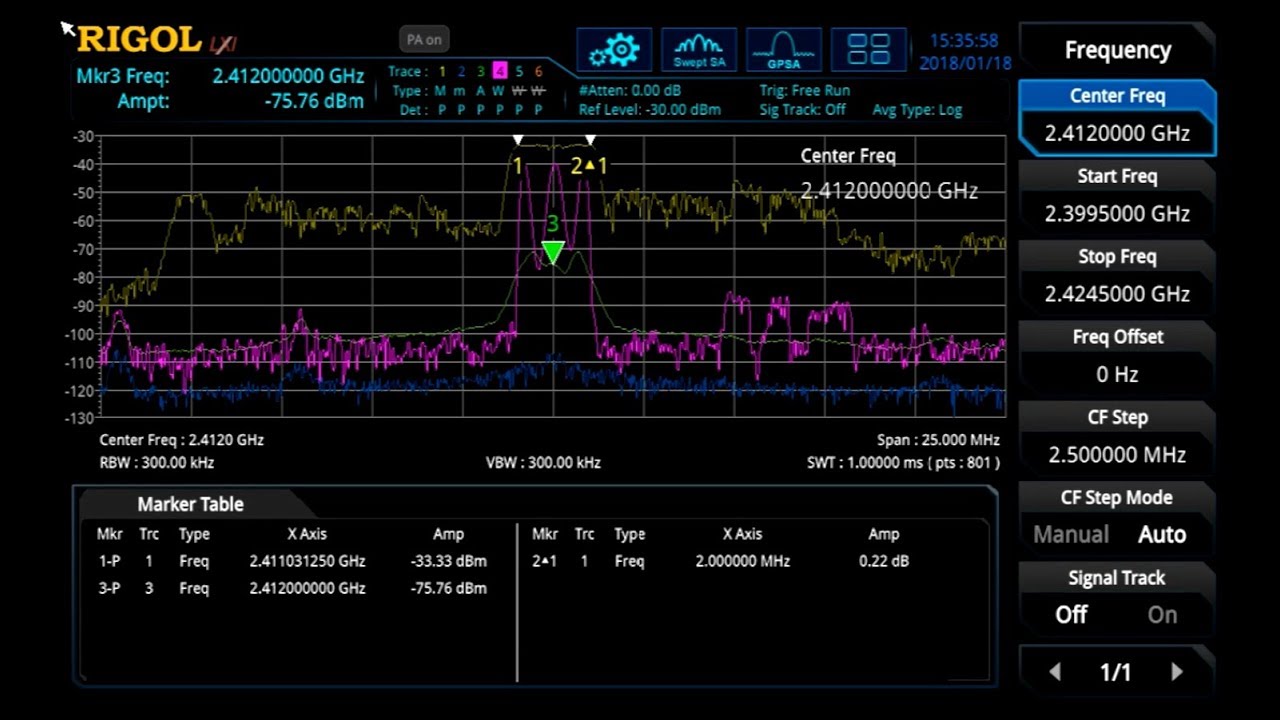This screenshot has height=720, width=1280.
Task: Click 2.000000 MHz delta X Axis cell
Action: pyautogui.click(x=743, y=561)
